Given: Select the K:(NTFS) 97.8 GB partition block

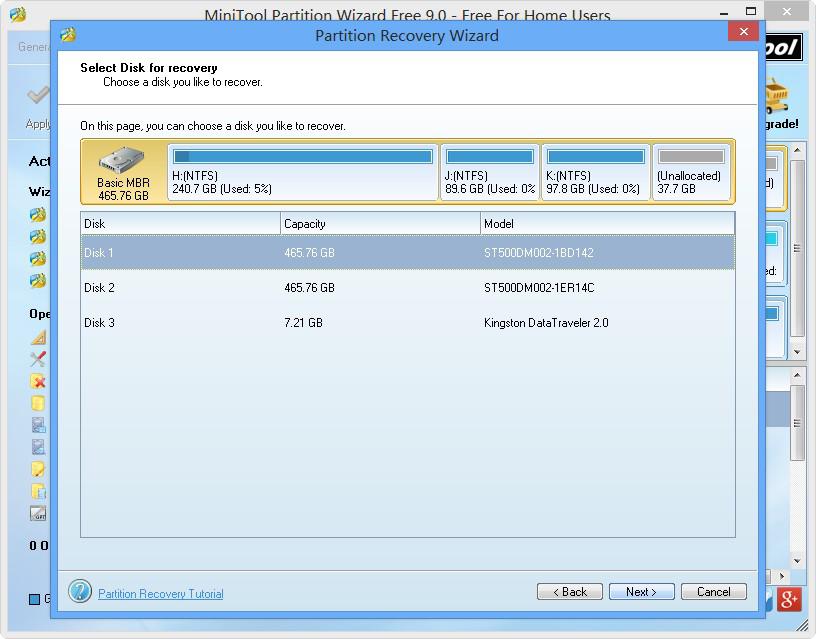Looking at the screenshot, I should [596, 172].
